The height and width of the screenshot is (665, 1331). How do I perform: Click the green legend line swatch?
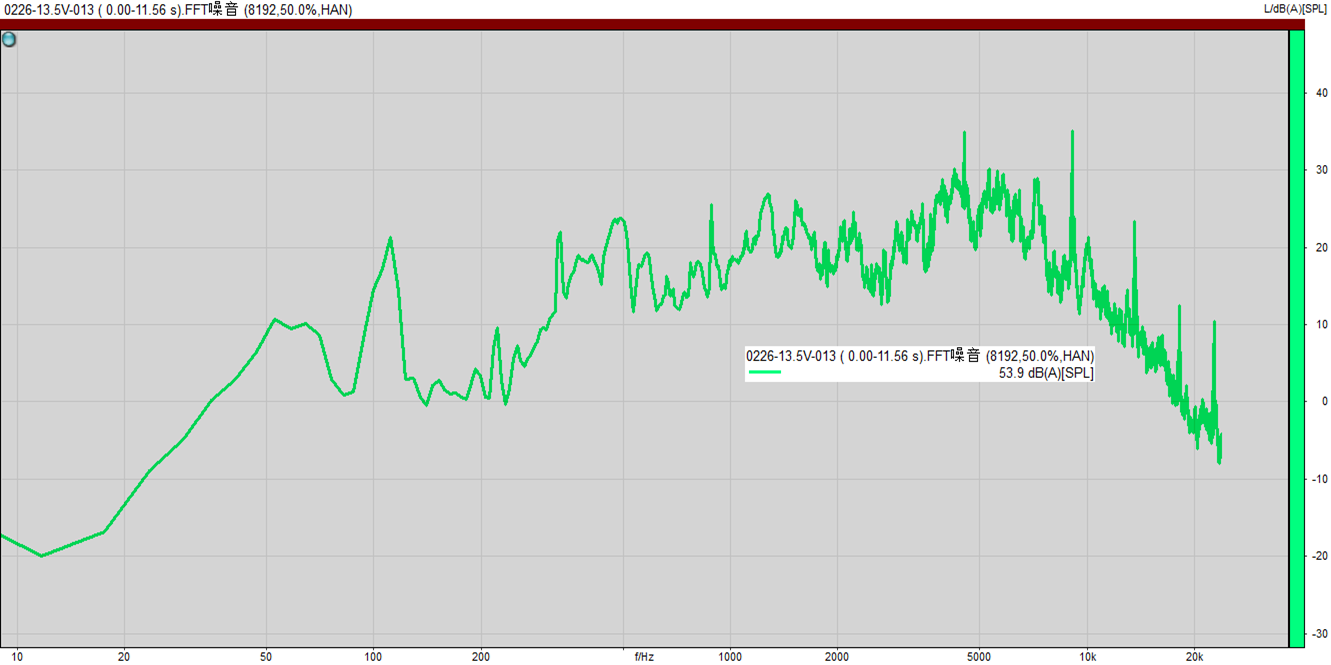(x=764, y=373)
